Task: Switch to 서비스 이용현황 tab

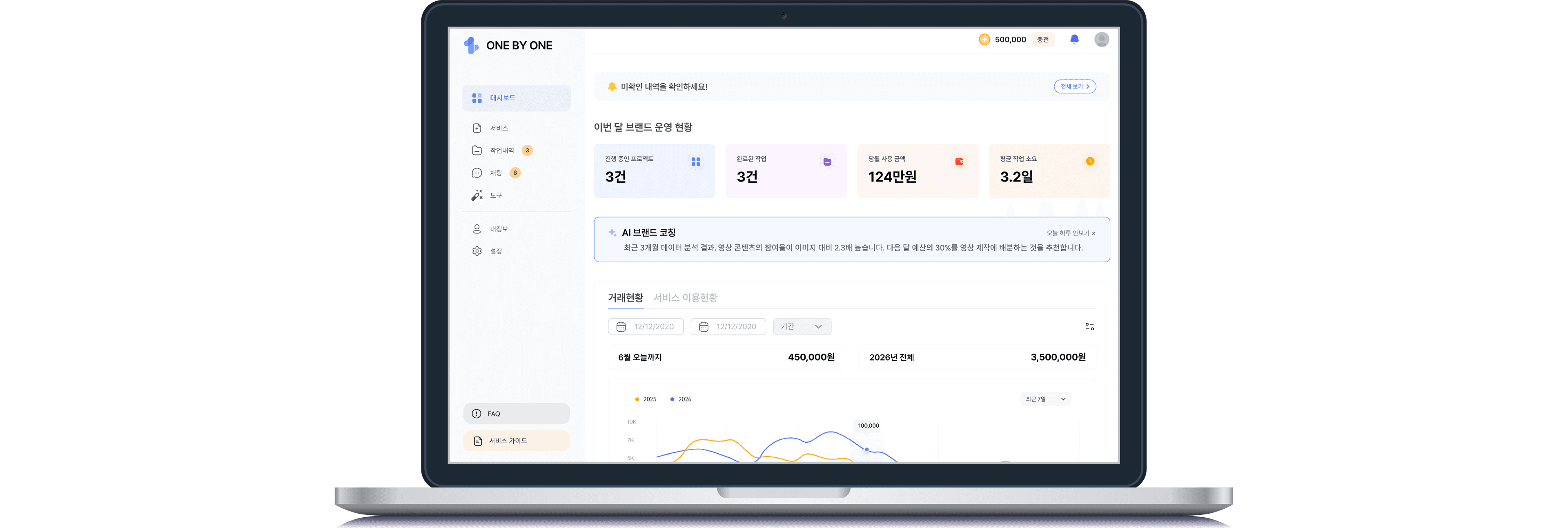Action: pos(685,298)
